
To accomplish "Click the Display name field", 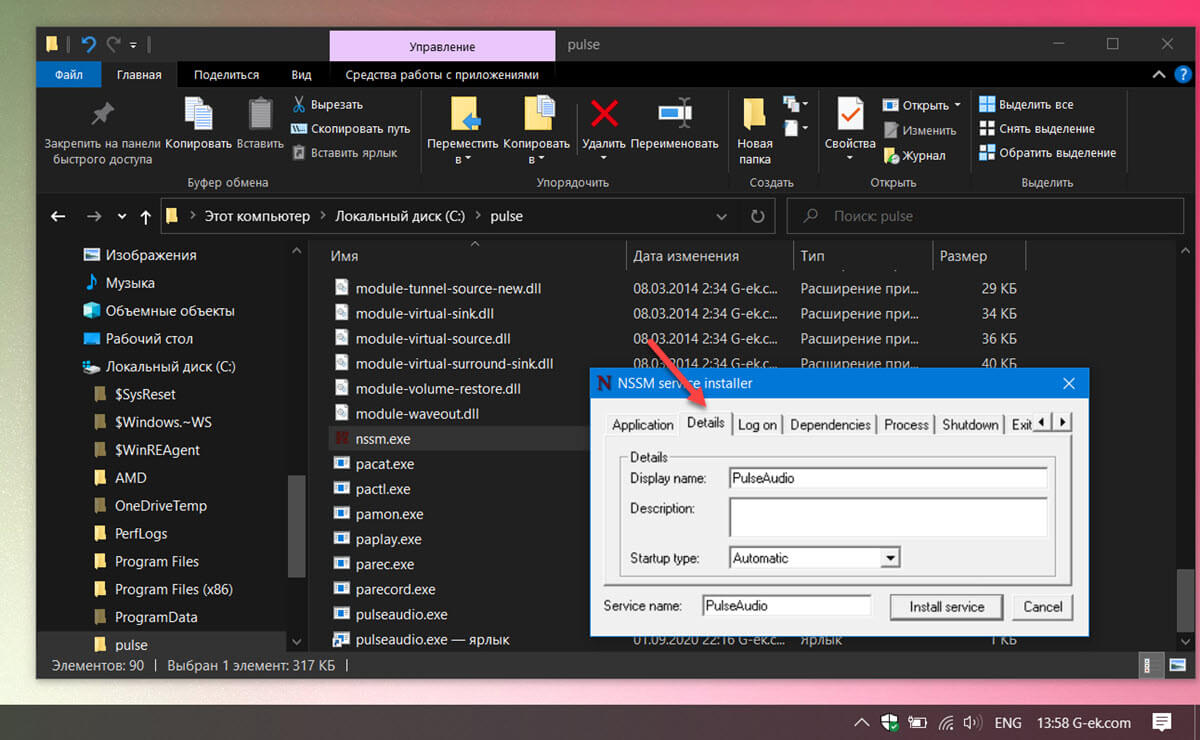I will coord(888,478).
